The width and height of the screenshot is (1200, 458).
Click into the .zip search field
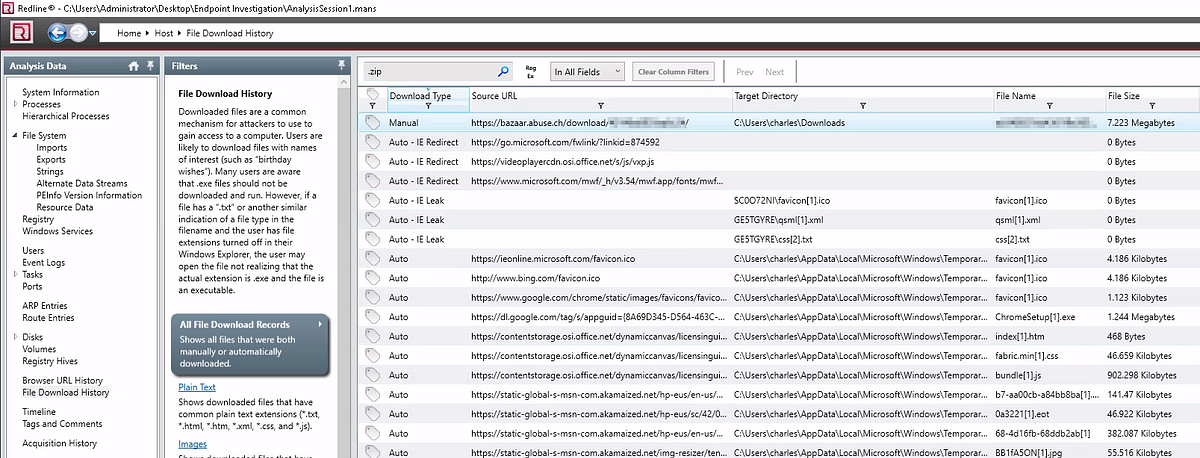(430, 72)
